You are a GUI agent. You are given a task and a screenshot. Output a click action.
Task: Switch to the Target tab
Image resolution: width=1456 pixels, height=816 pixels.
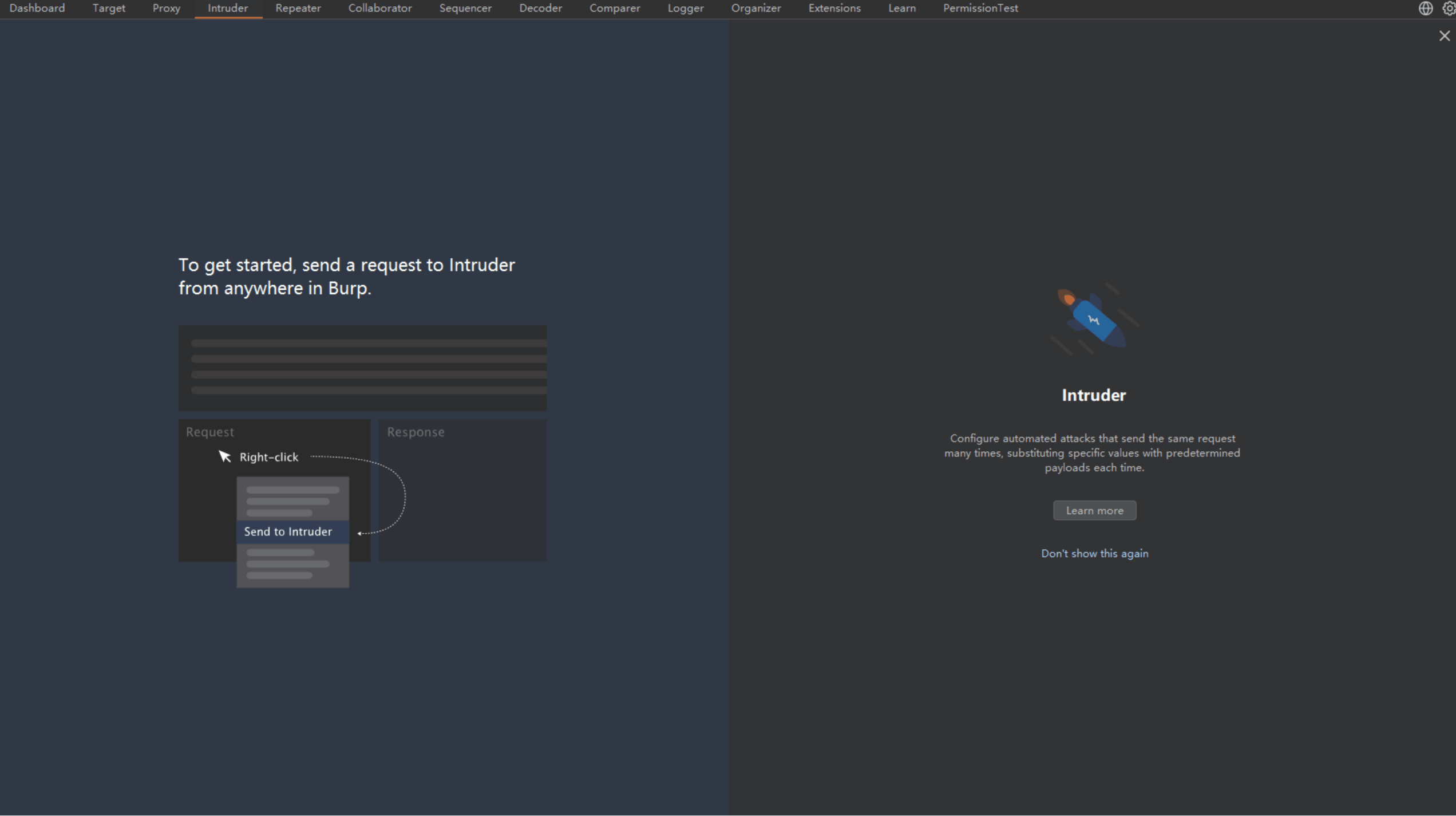(x=109, y=8)
